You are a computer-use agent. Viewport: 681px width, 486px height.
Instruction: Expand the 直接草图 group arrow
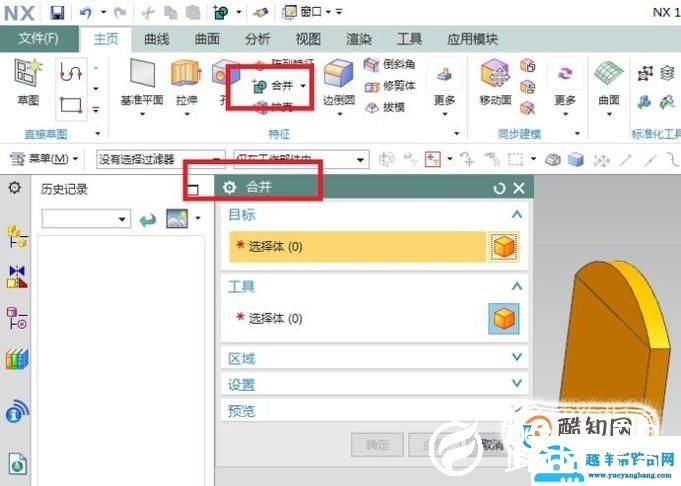point(98,133)
